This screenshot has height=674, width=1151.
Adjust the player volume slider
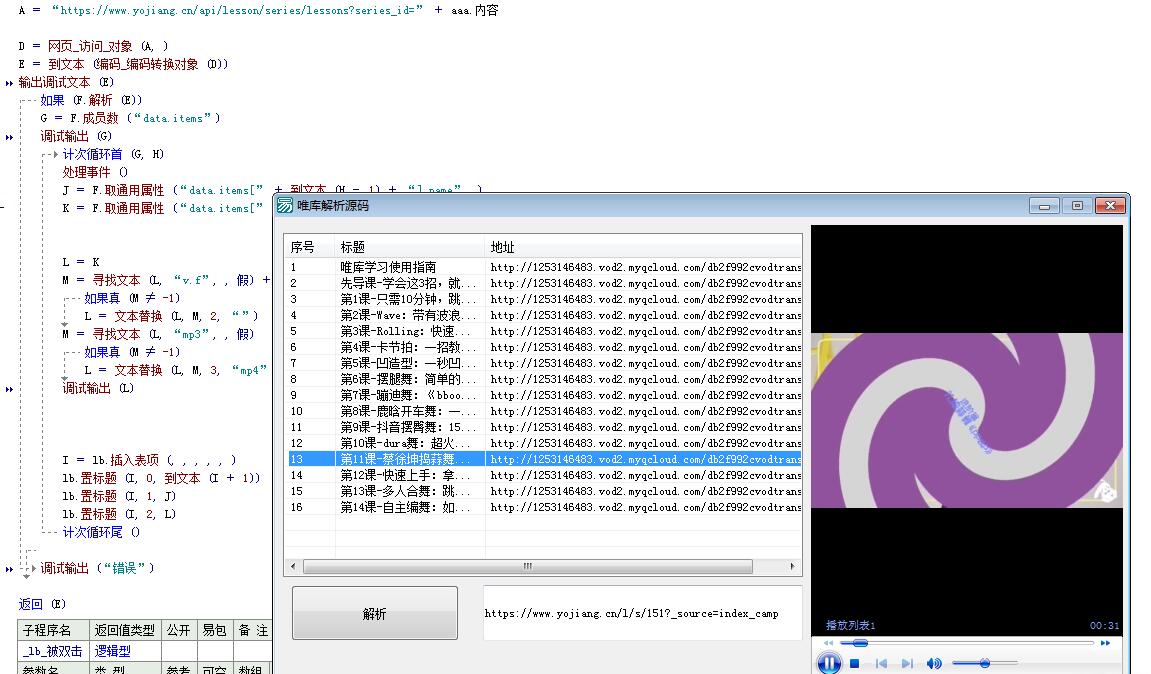985,664
